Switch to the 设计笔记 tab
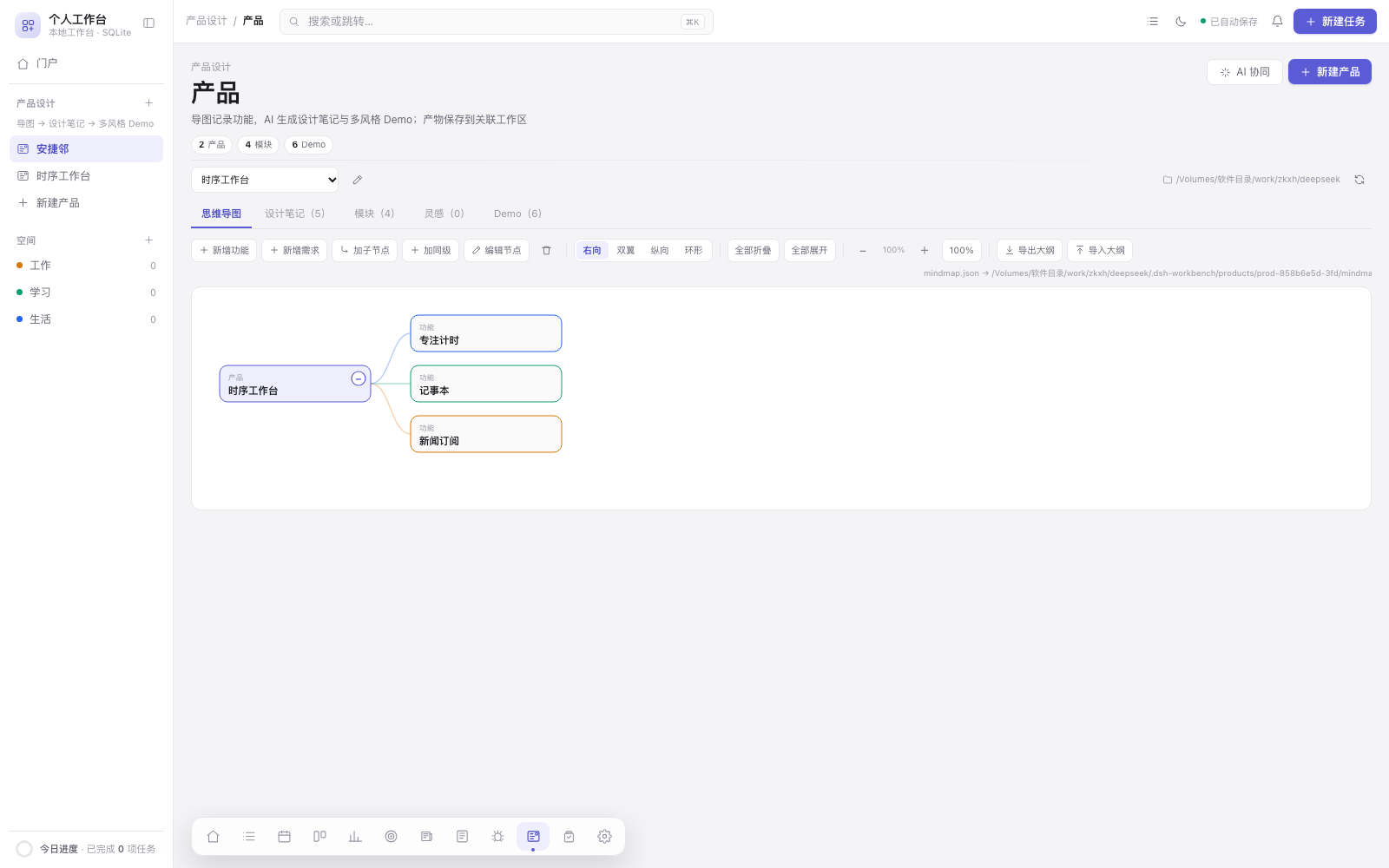The image size is (1389, 868). coord(295,214)
